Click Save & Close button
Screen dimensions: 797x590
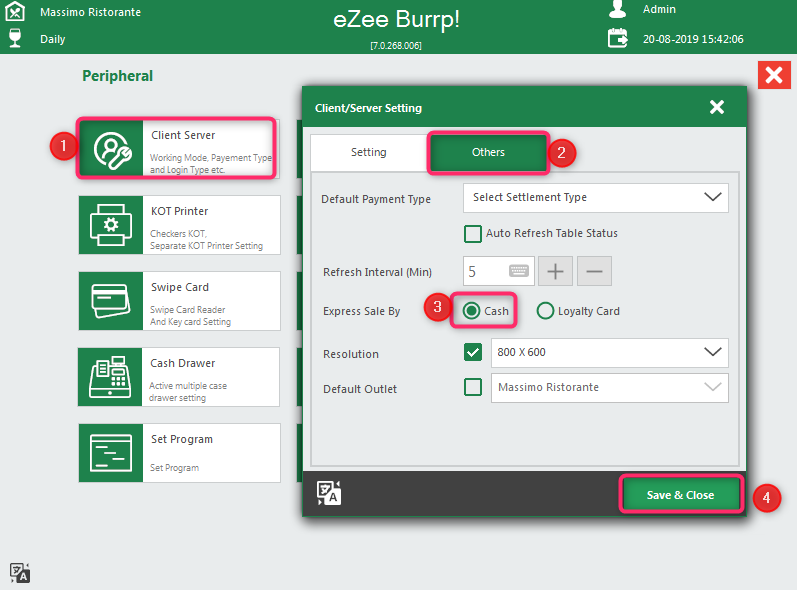(681, 495)
